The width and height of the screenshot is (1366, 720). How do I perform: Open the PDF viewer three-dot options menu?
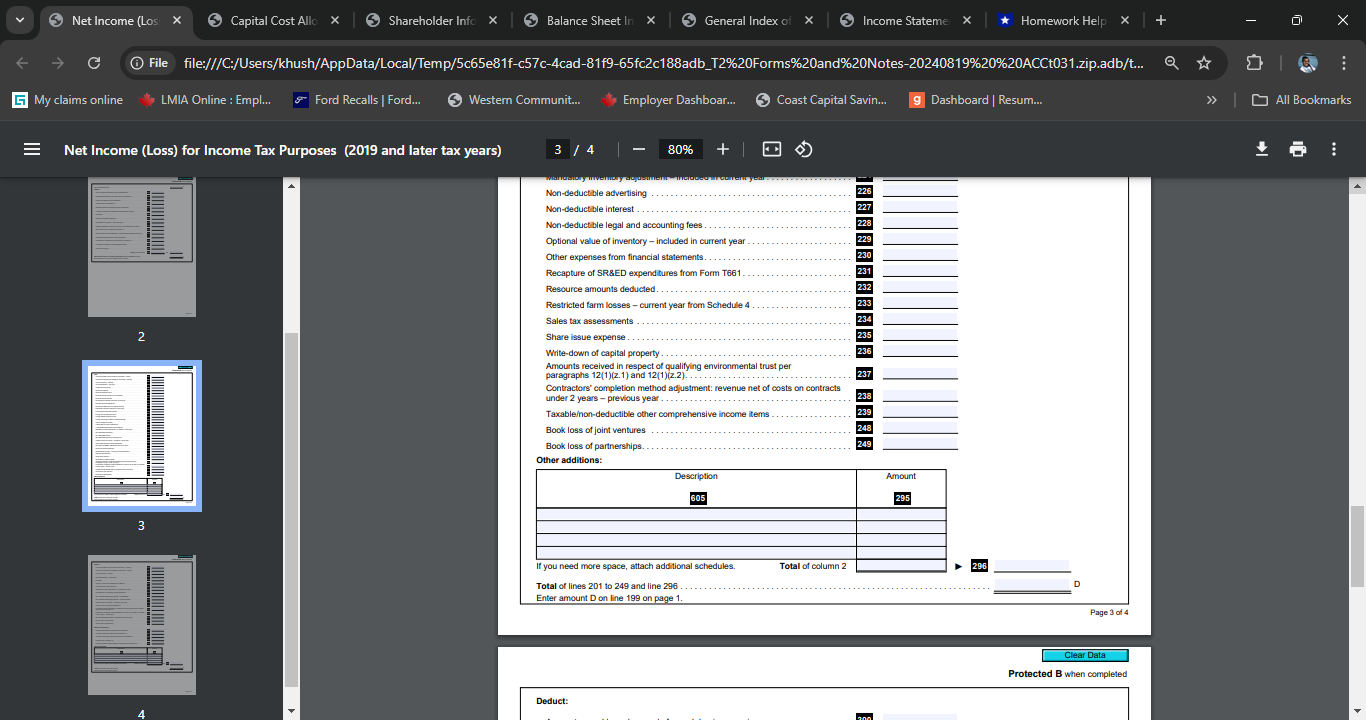pyautogui.click(x=1333, y=148)
